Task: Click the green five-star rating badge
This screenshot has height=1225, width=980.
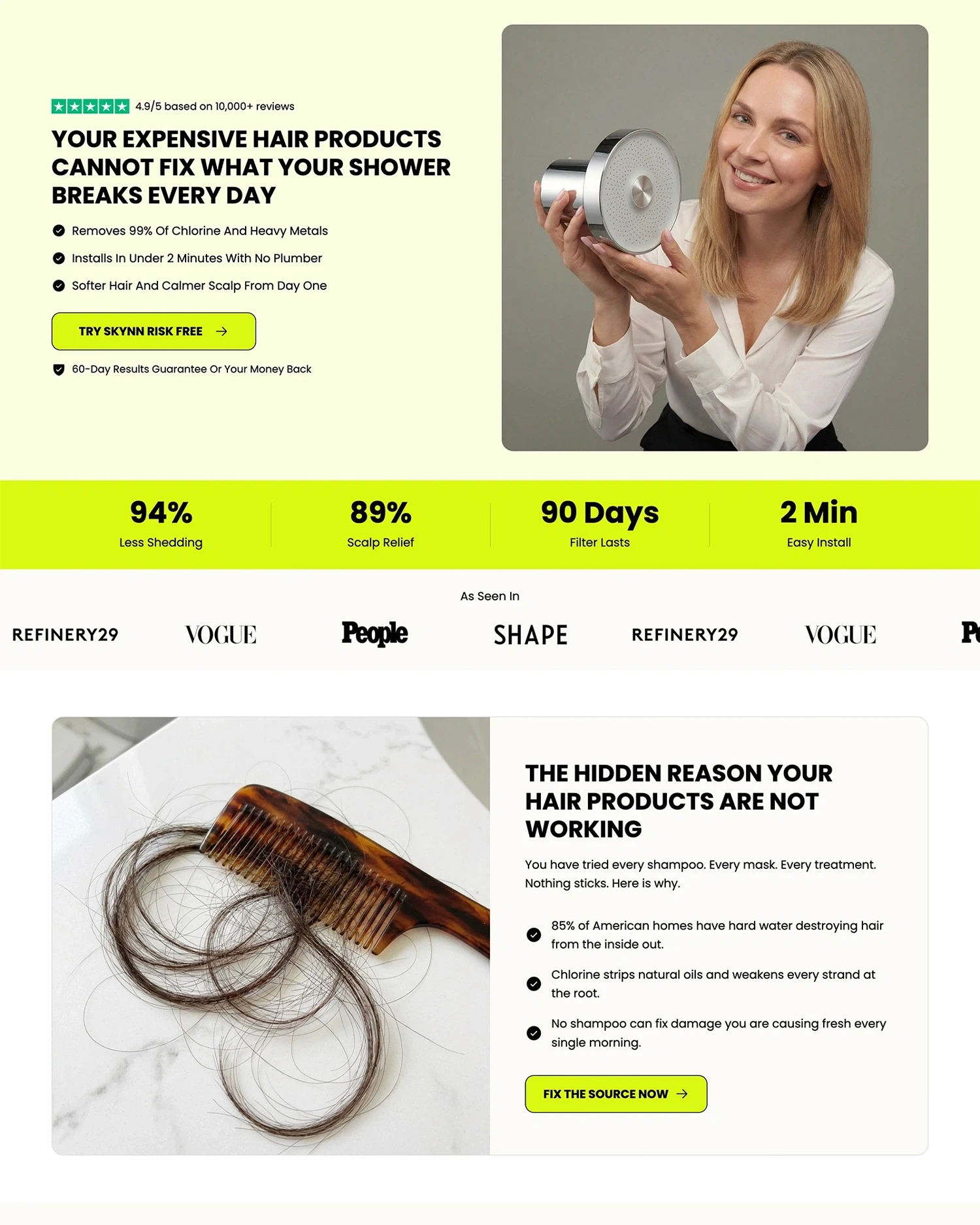Action: [90, 106]
